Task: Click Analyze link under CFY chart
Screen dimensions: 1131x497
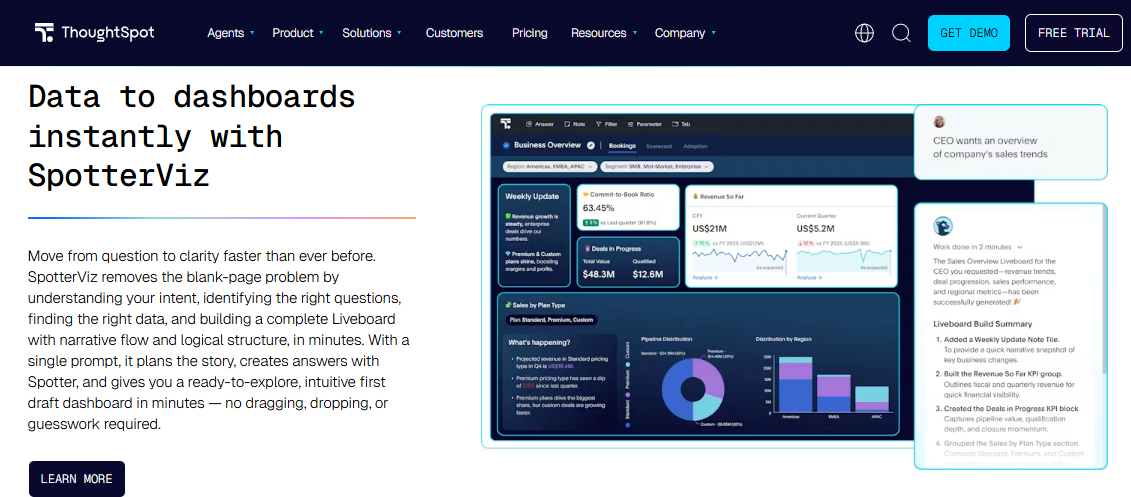Action: 705,277
